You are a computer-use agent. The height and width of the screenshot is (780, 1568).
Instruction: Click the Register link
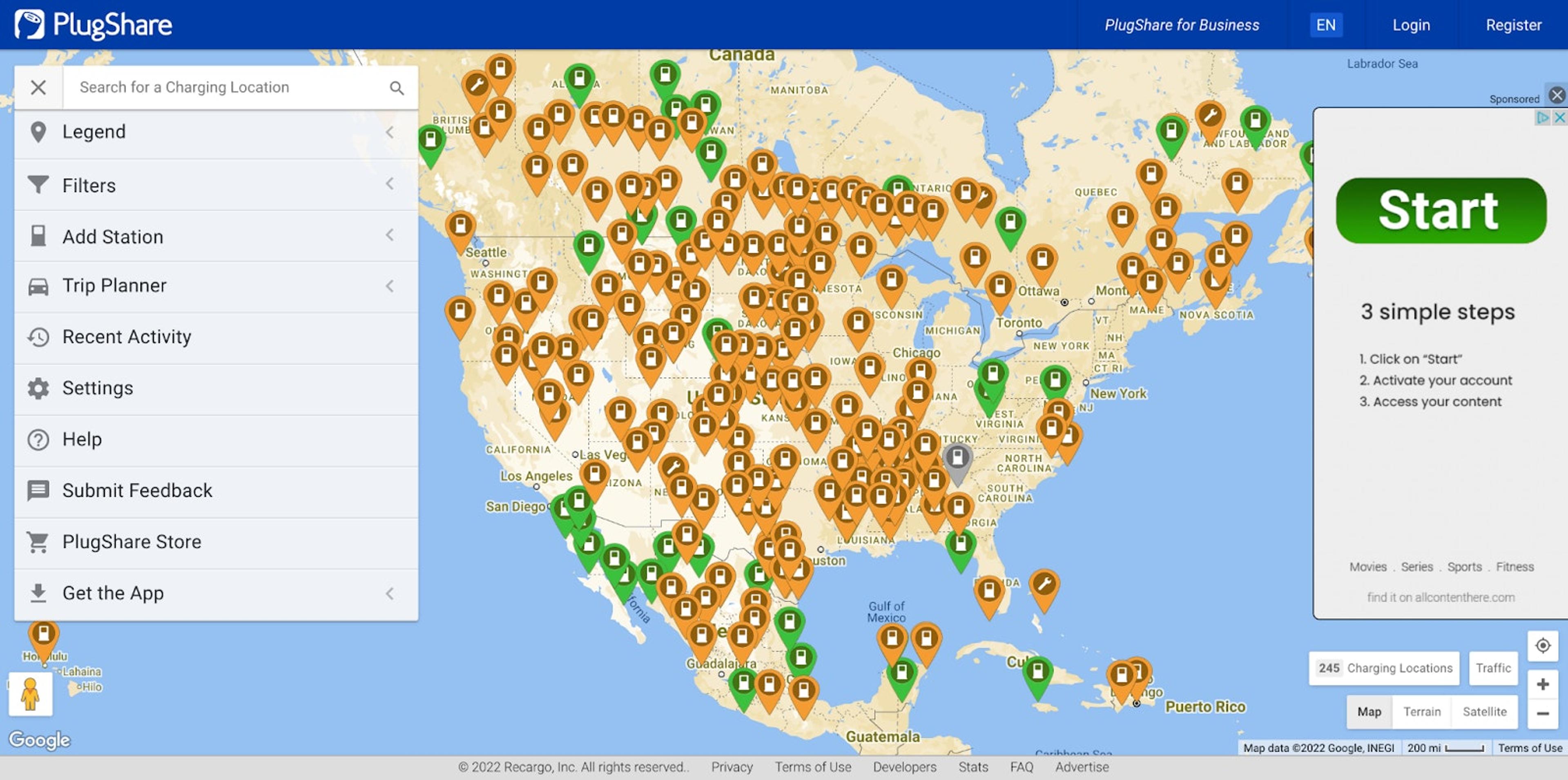point(1513,25)
